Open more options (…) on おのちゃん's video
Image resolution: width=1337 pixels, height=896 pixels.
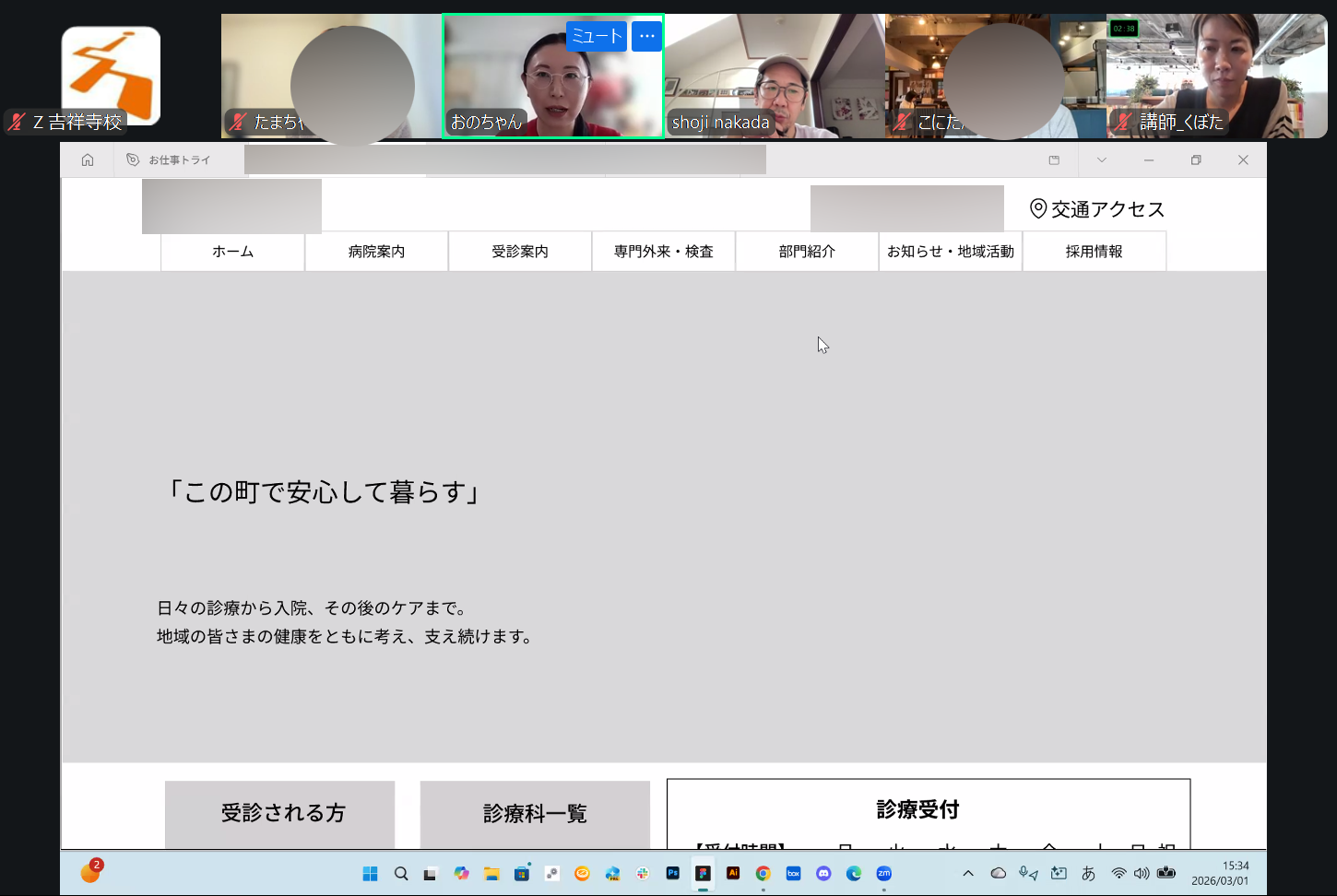[646, 36]
